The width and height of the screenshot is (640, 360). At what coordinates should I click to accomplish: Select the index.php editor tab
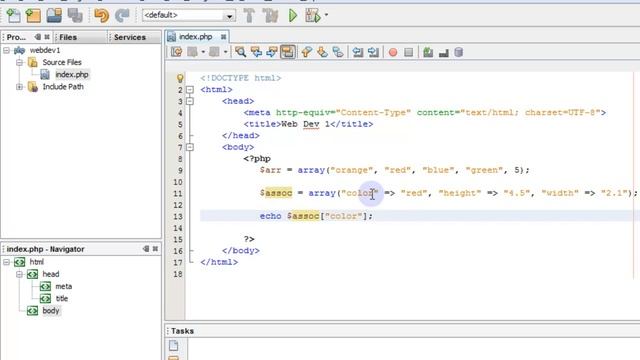196,37
